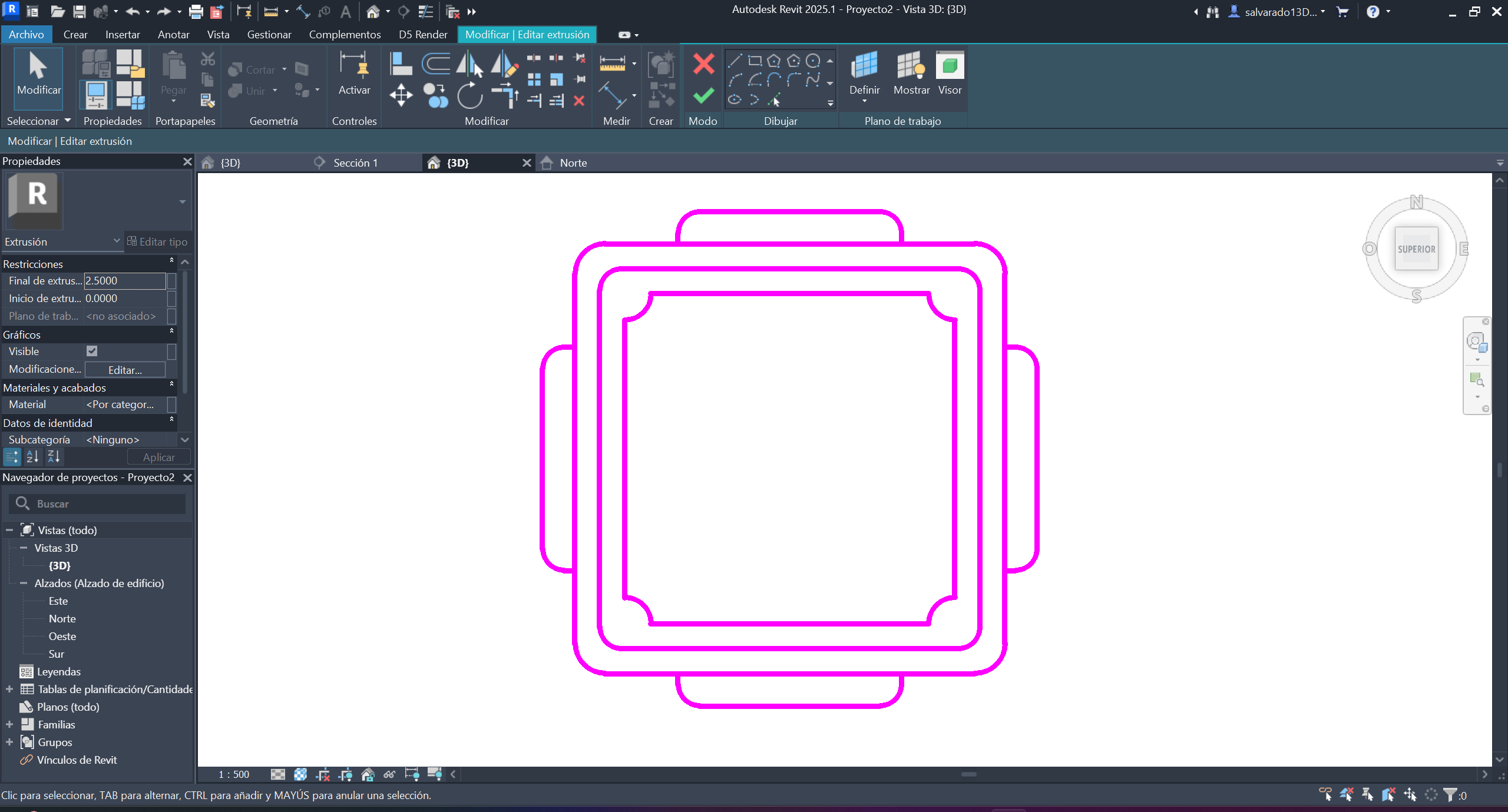Image resolution: width=1508 pixels, height=812 pixels.
Task: Click the red X to cancel the extrusion
Action: pyautogui.click(x=703, y=62)
